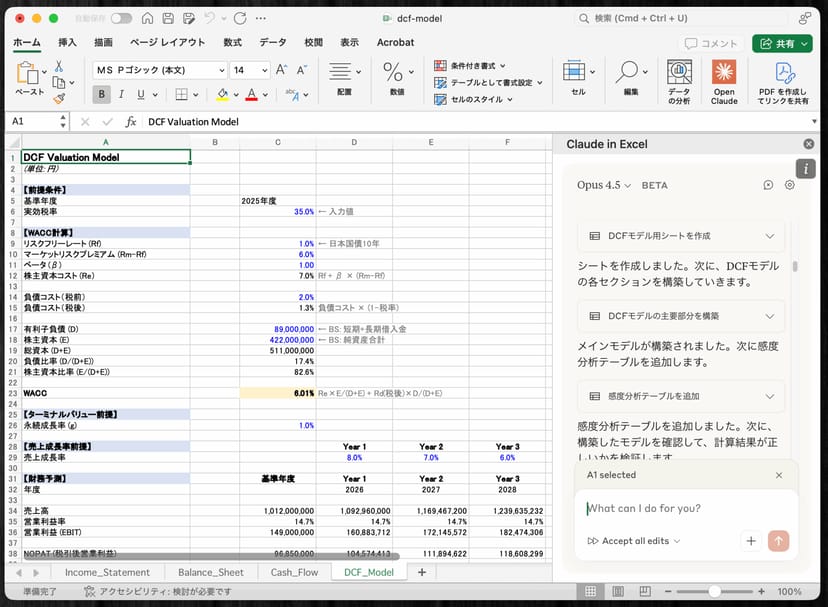This screenshot has width=828, height=607.
Task: Toggle bold formatting
Action: [101, 95]
